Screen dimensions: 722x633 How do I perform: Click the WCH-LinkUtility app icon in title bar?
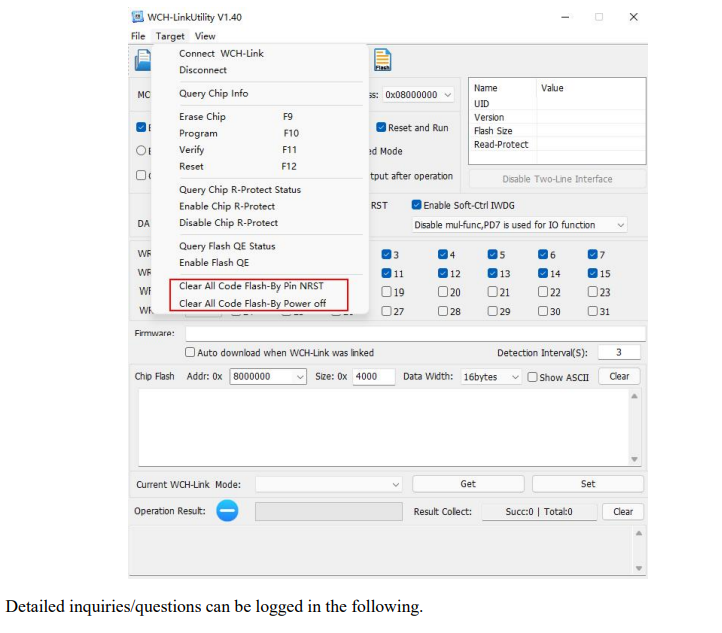(x=137, y=17)
